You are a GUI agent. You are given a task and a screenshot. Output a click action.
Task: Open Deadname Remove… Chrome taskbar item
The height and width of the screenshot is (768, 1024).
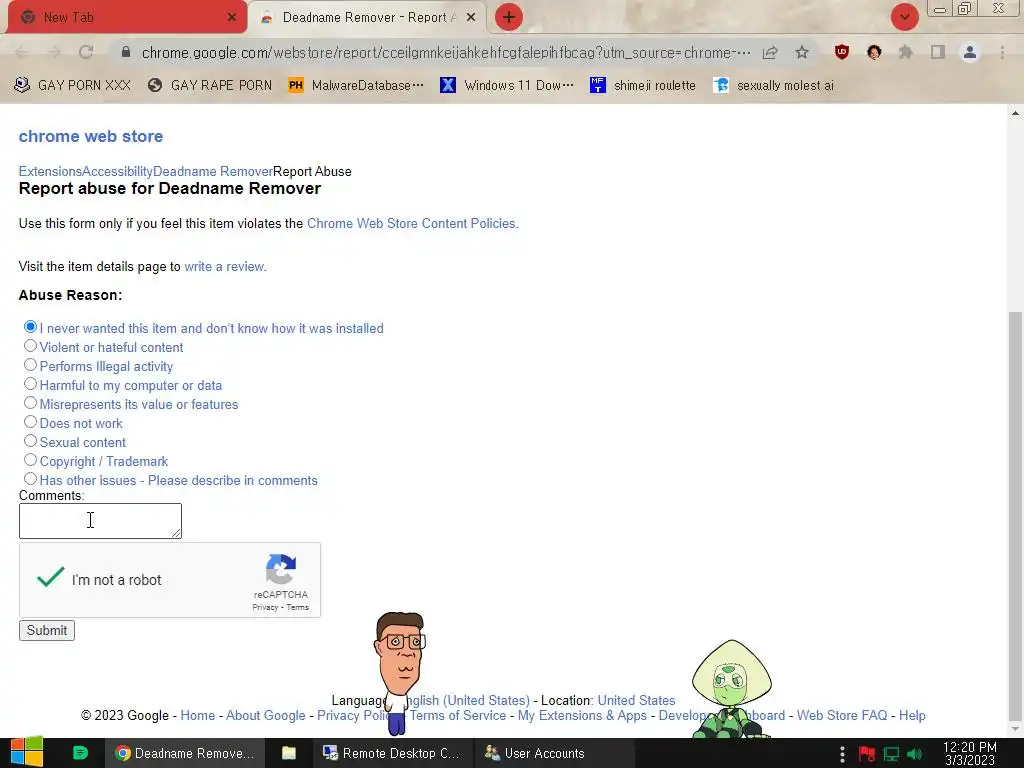click(185, 753)
